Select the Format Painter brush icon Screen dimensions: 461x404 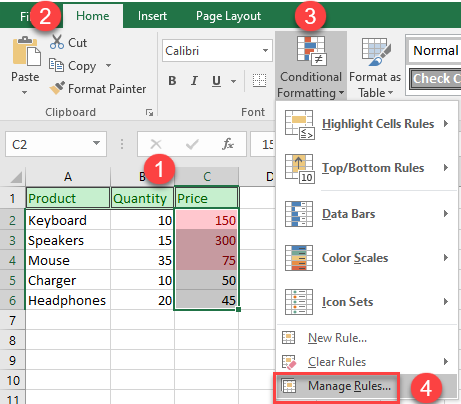coord(57,88)
